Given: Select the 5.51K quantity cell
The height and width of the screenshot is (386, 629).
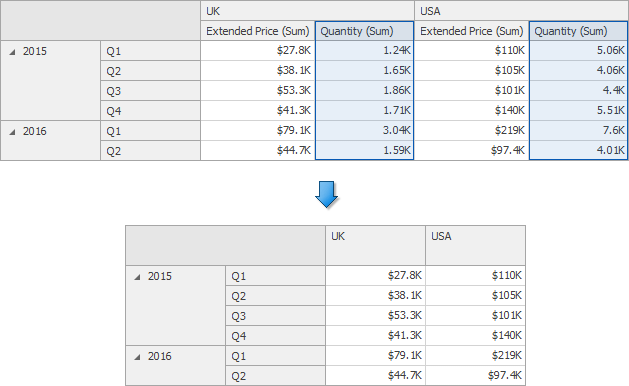Looking at the screenshot, I should (578, 111).
